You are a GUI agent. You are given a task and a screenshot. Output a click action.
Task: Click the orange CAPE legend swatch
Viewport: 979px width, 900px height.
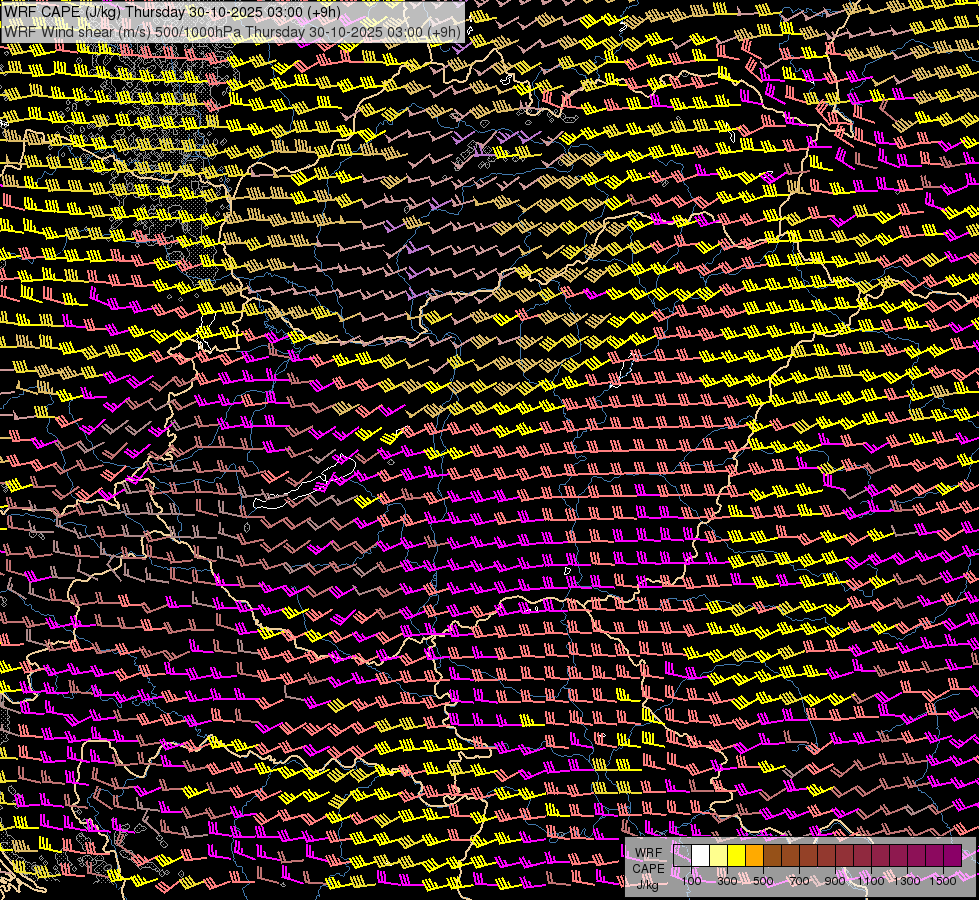coord(754,855)
